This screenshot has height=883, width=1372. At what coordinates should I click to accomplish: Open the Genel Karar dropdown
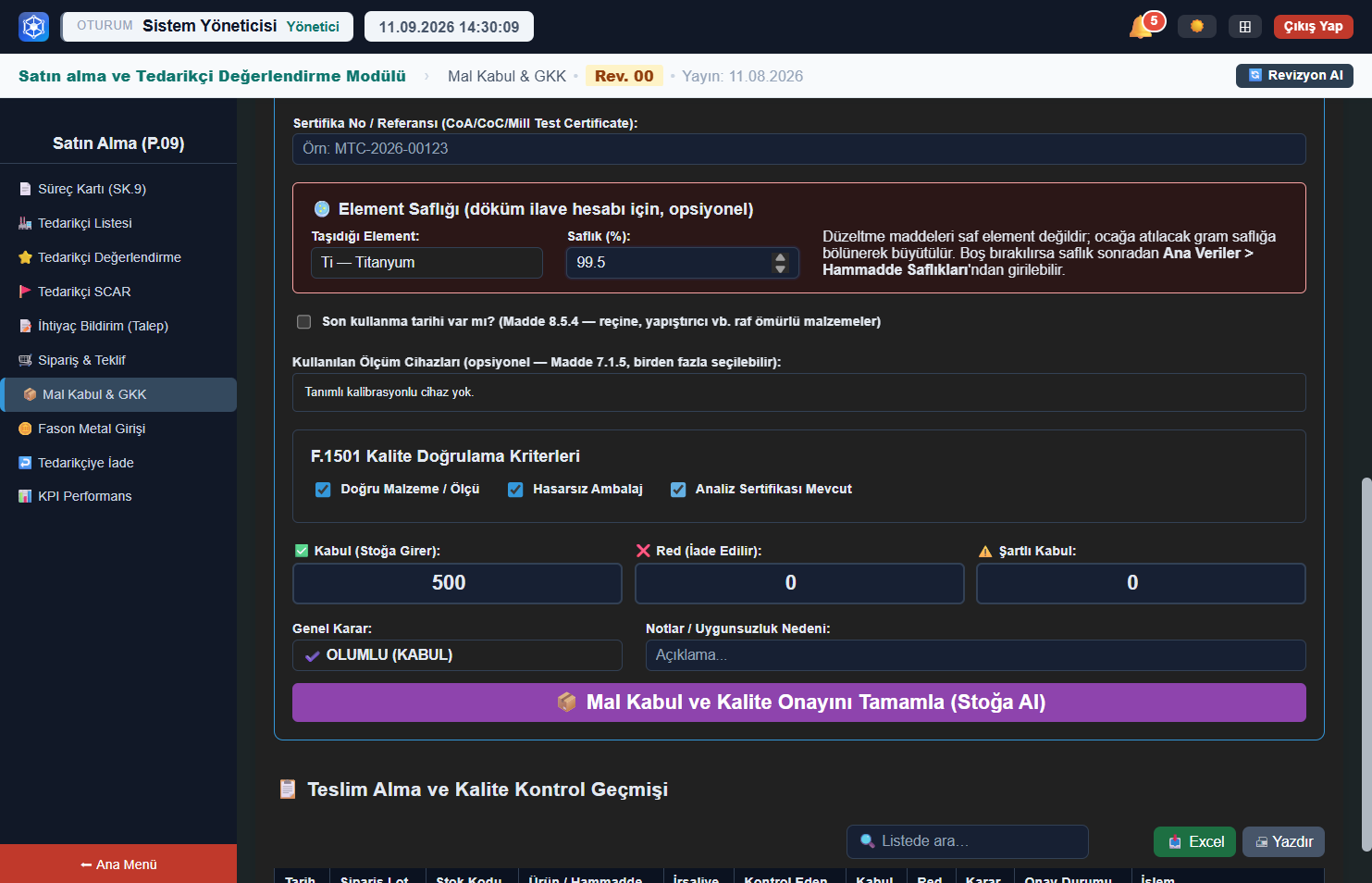point(457,655)
